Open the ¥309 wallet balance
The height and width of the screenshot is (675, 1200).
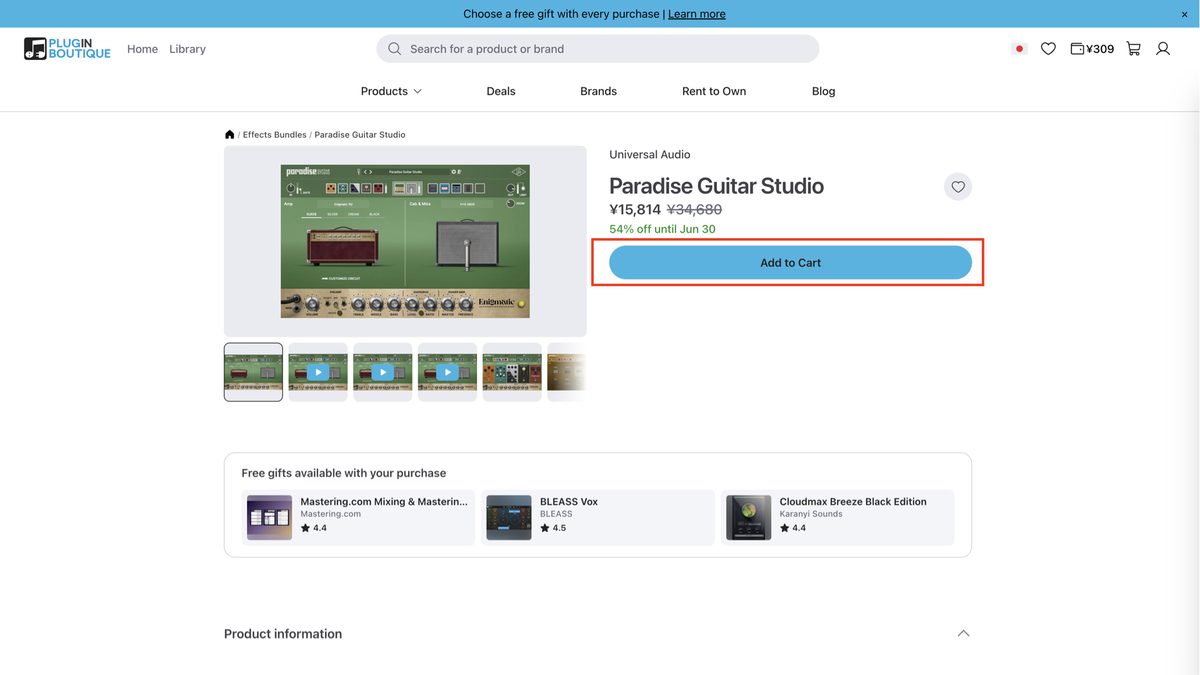[1092, 49]
